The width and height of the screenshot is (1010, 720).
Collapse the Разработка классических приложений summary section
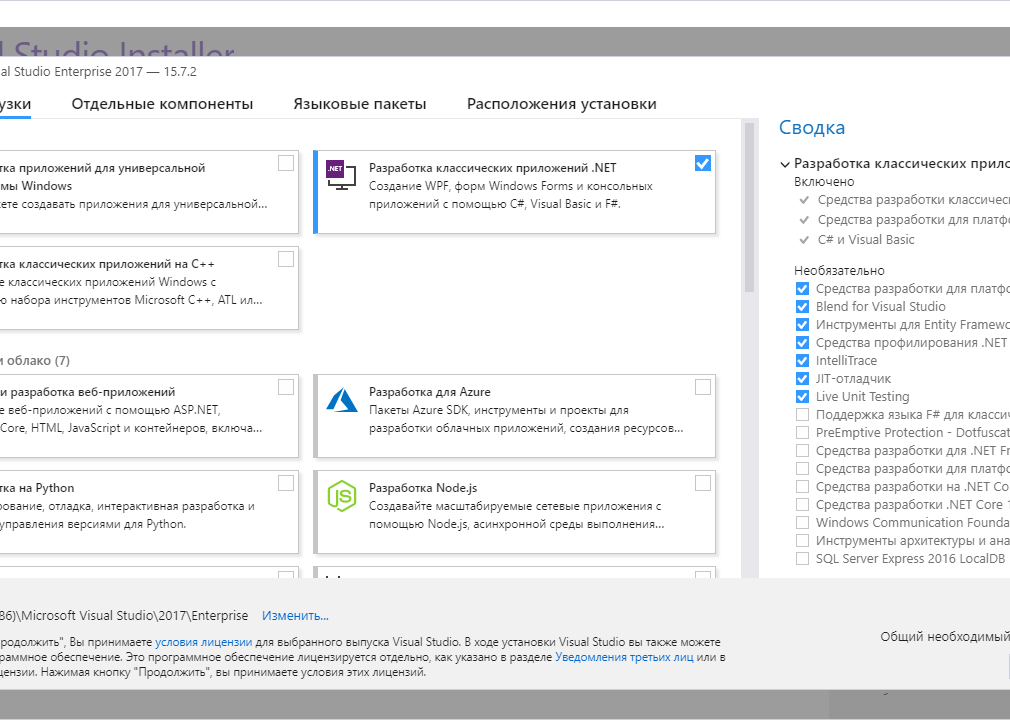point(785,164)
